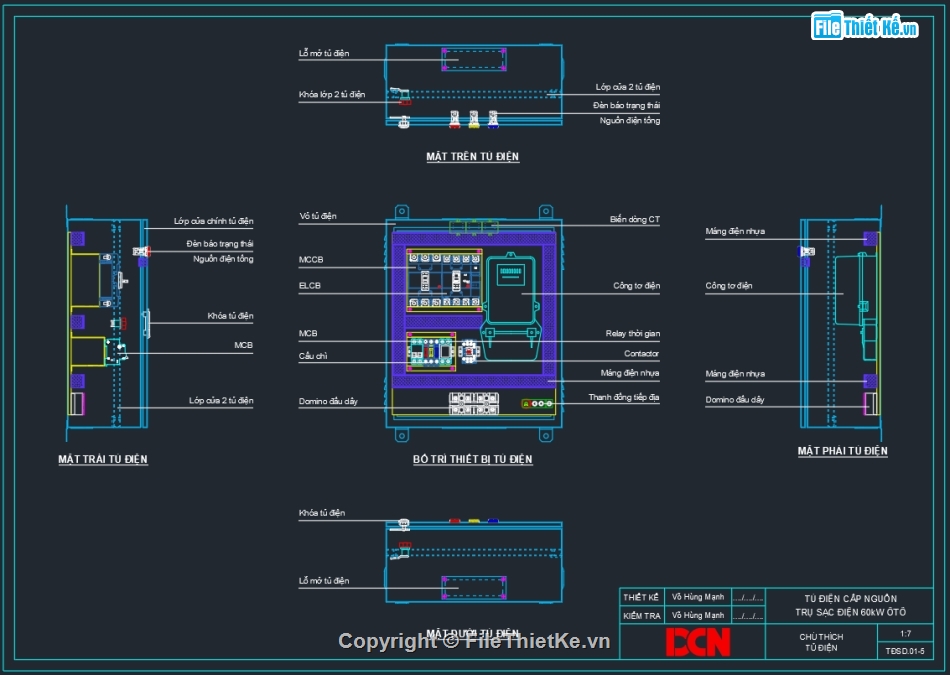Click the 'MẶT TRÁI TỦ ĐIỆN' view title

tap(103, 459)
